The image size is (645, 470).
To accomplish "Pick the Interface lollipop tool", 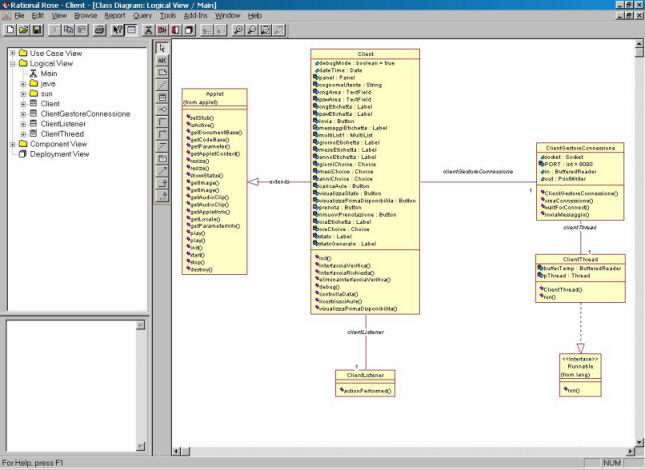I will click(162, 109).
